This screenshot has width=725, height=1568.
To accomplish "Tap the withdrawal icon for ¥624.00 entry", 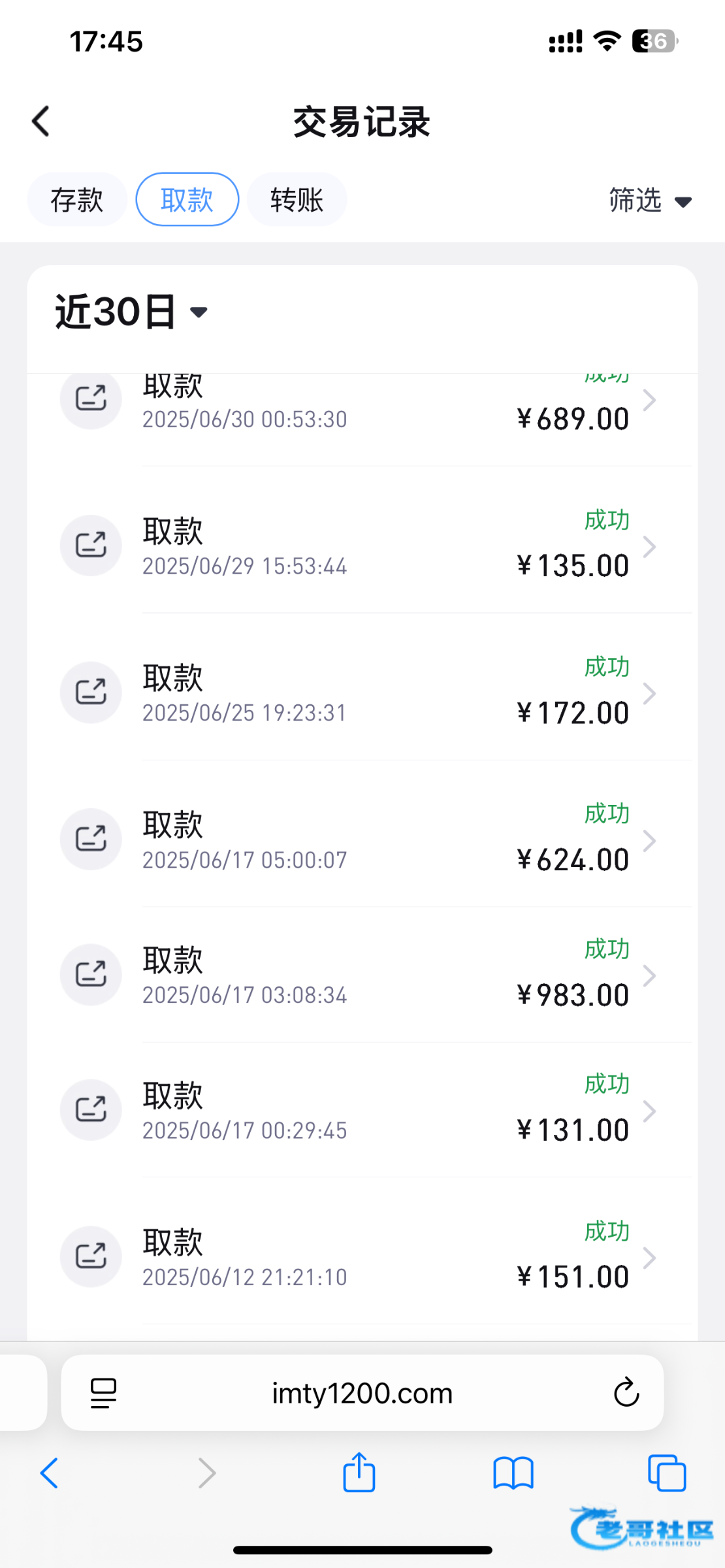I will click(91, 839).
